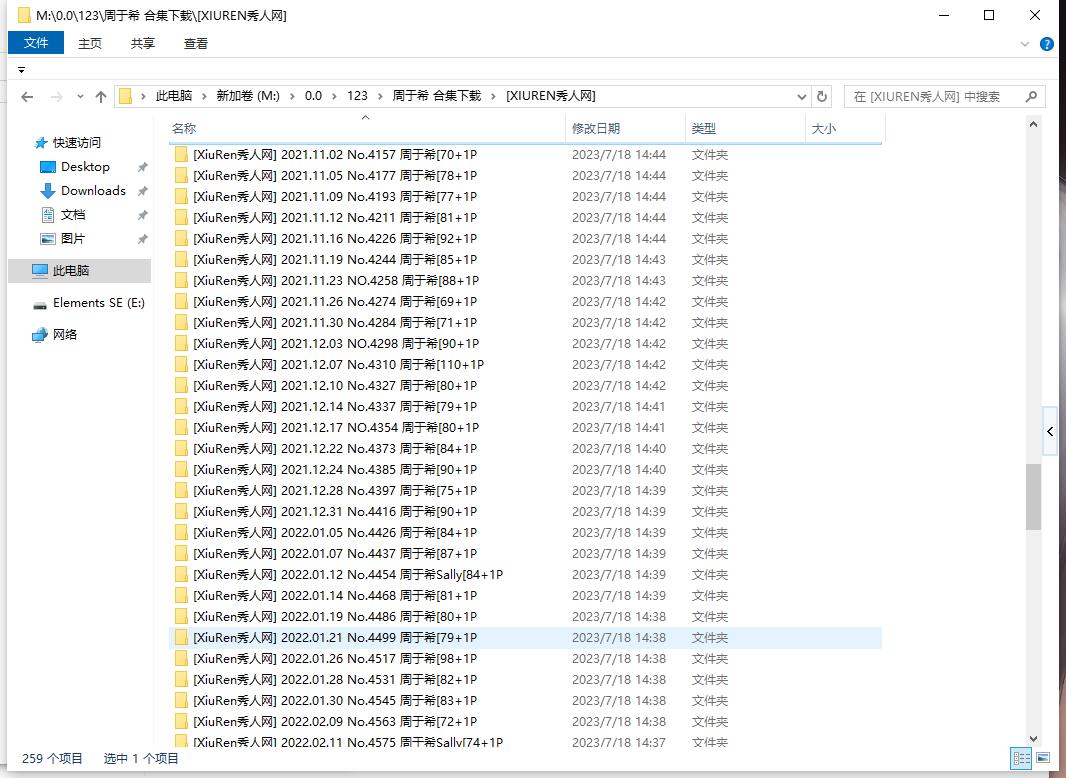Open the Explorer help icon
Viewport: 1066px width, 778px height.
[1047, 44]
